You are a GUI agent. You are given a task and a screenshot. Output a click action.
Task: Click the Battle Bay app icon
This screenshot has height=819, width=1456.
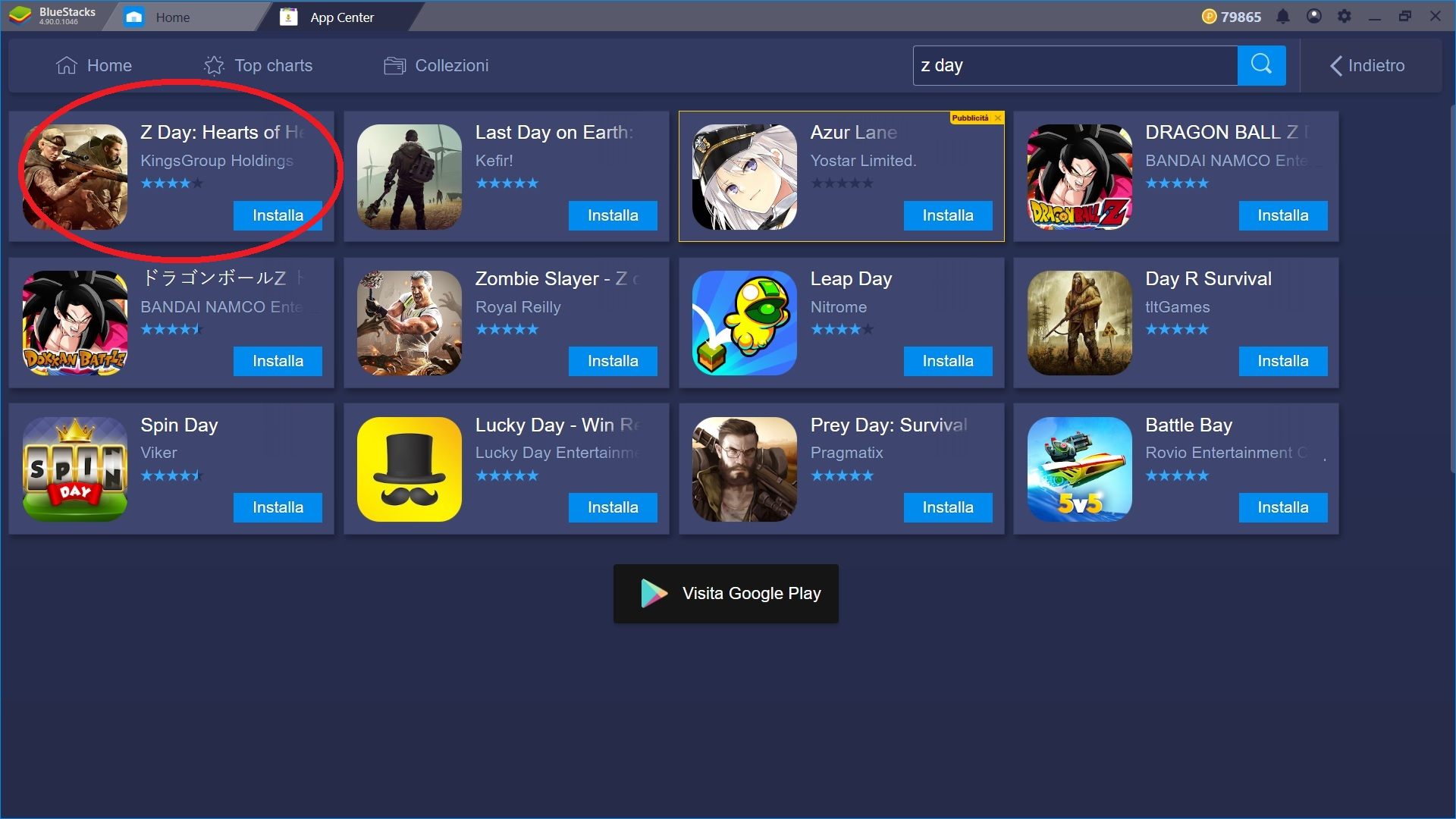pos(1078,469)
